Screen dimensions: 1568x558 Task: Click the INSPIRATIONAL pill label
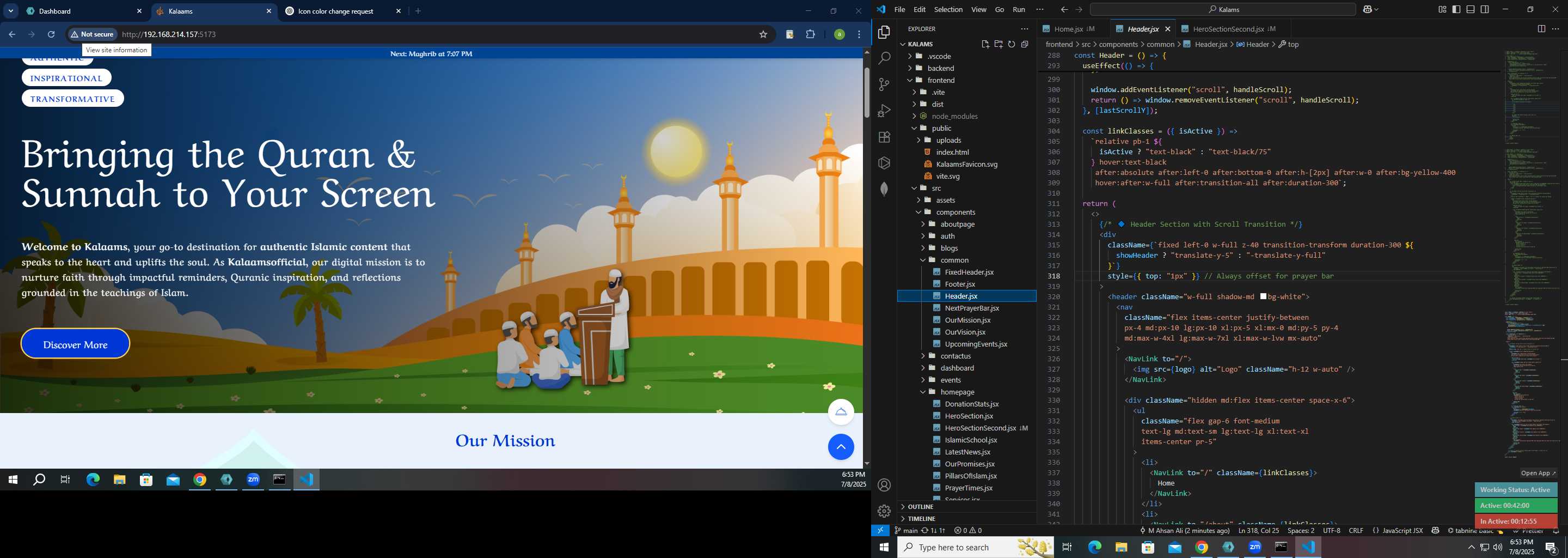click(x=66, y=78)
